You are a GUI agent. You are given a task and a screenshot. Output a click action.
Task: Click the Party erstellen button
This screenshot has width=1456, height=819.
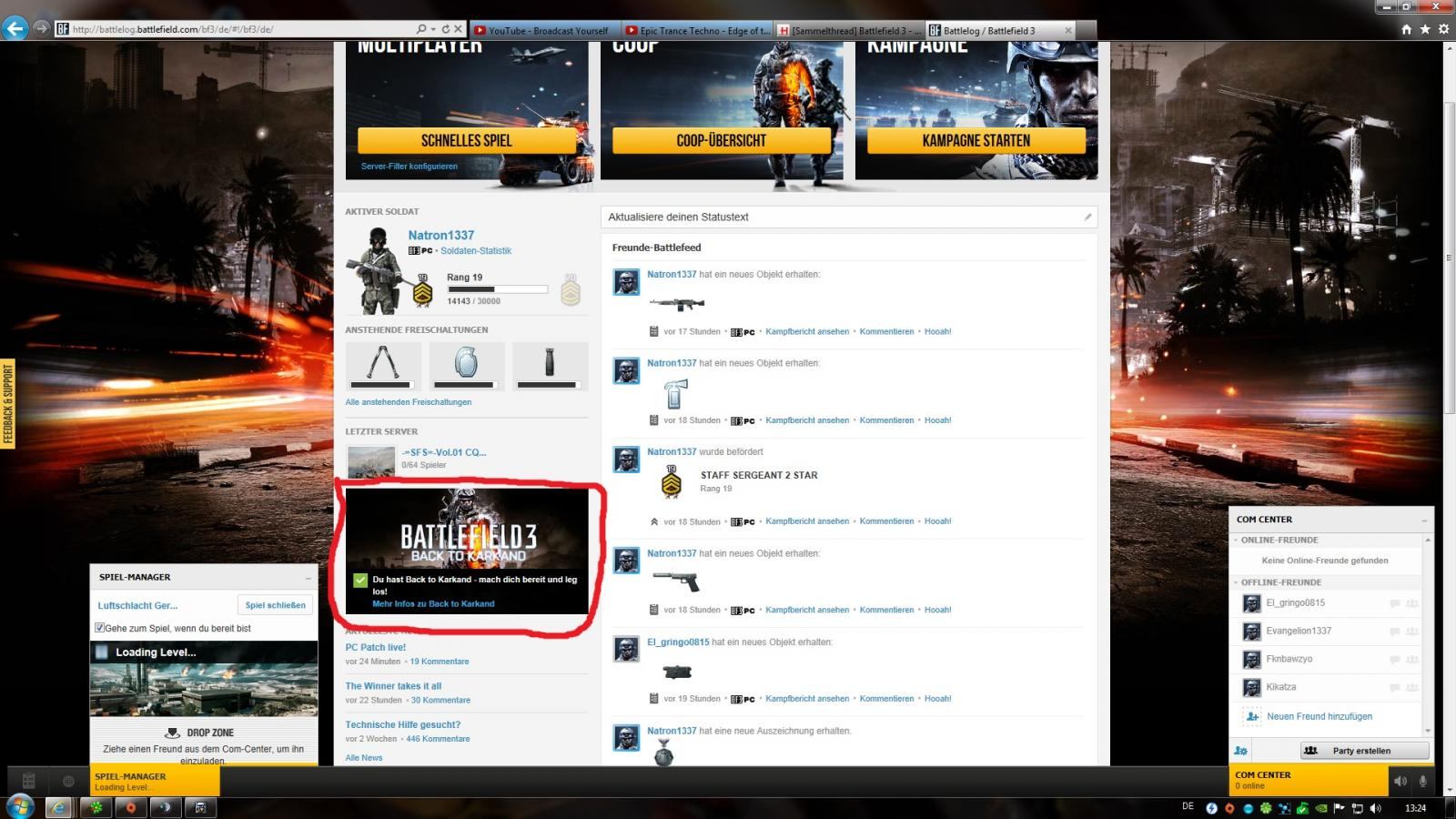click(x=1364, y=751)
